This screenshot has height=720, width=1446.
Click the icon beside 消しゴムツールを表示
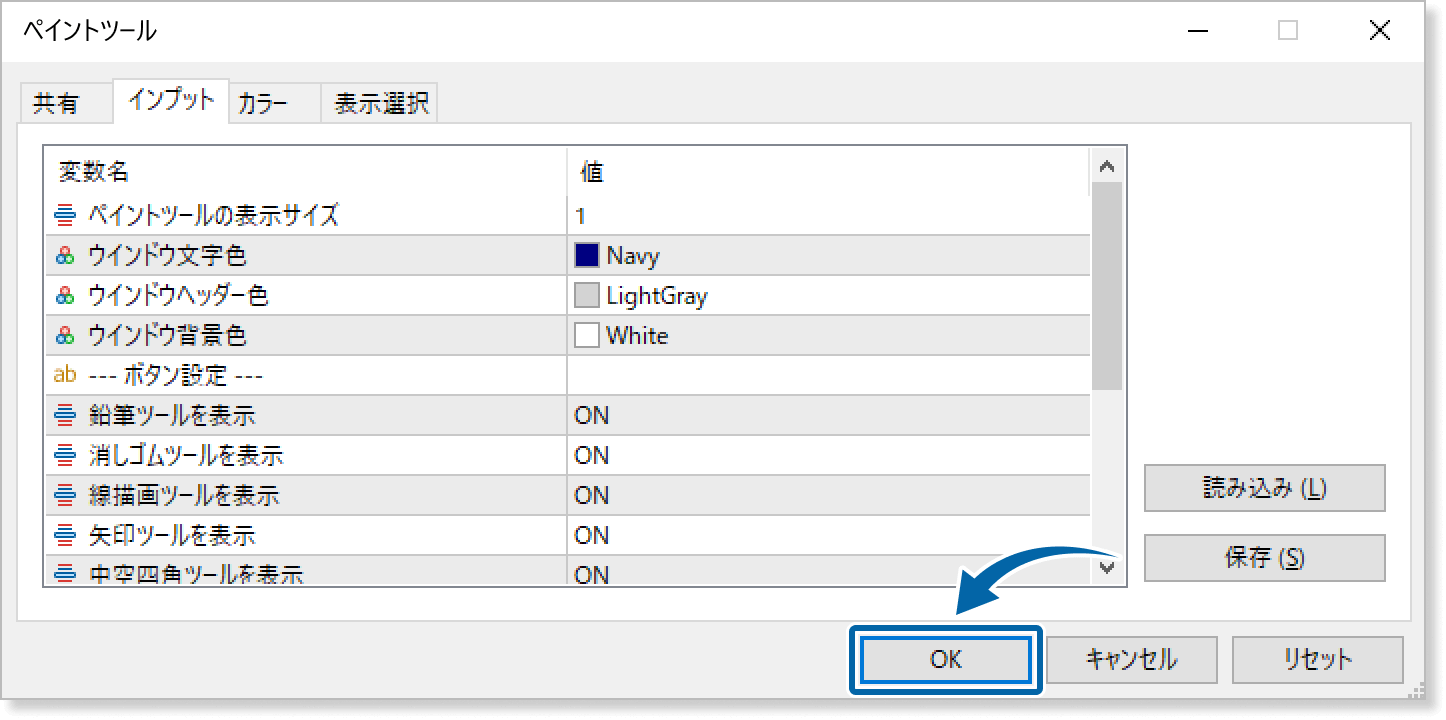point(65,456)
